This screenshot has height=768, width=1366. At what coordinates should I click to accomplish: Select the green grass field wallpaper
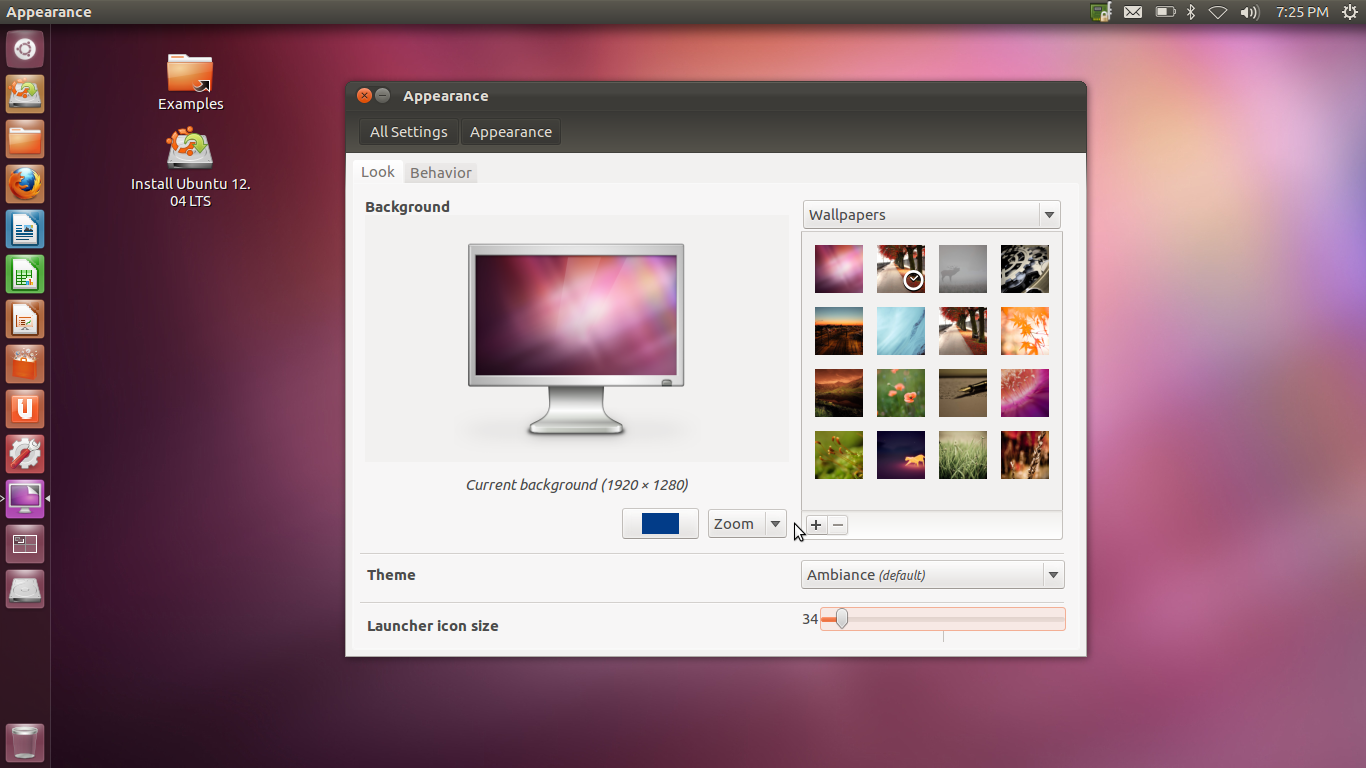[x=963, y=455]
